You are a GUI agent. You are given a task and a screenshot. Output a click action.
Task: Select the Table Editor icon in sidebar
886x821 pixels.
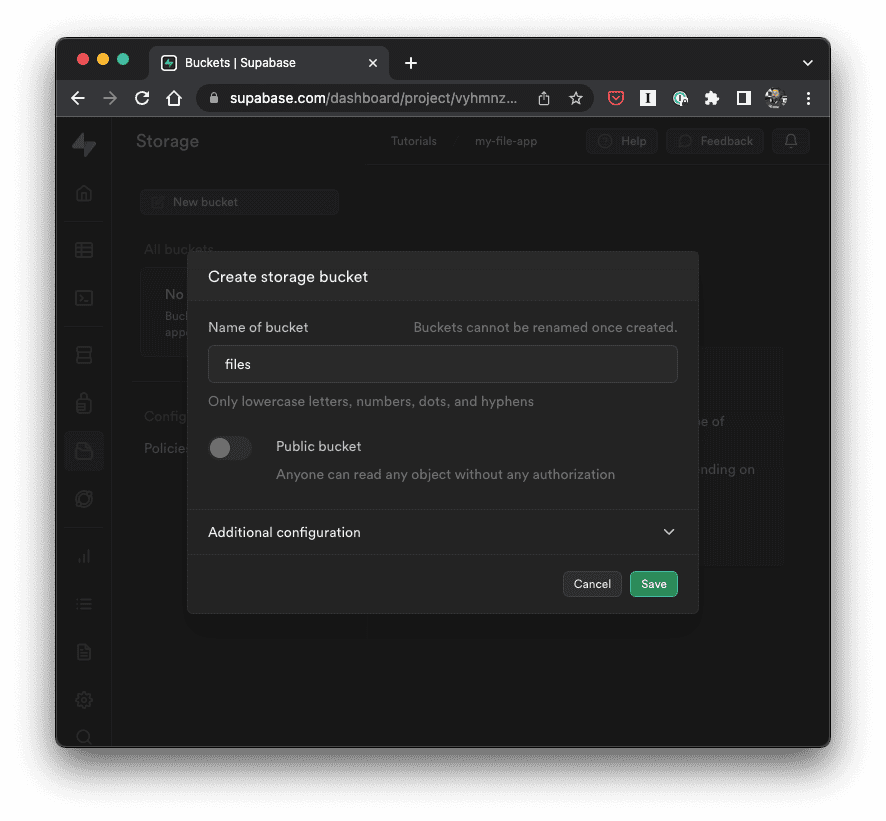pyautogui.click(x=83, y=249)
